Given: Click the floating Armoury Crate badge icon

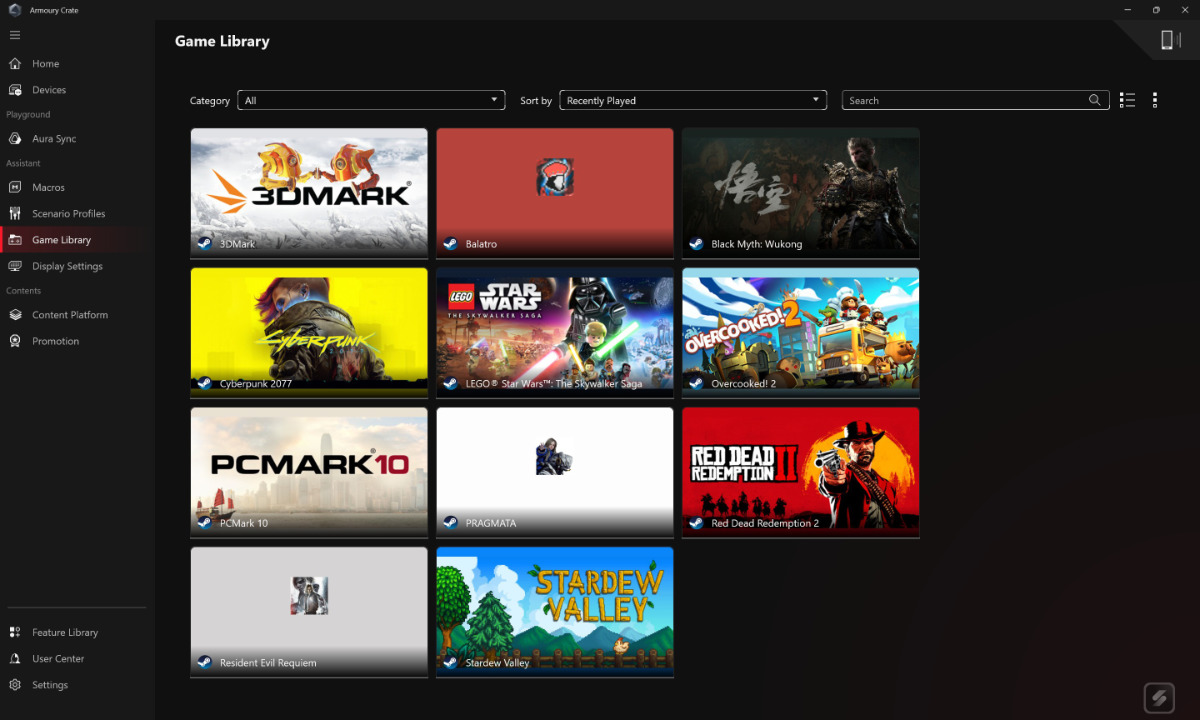Looking at the screenshot, I should pyautogui.click(x=1159, y=698).
